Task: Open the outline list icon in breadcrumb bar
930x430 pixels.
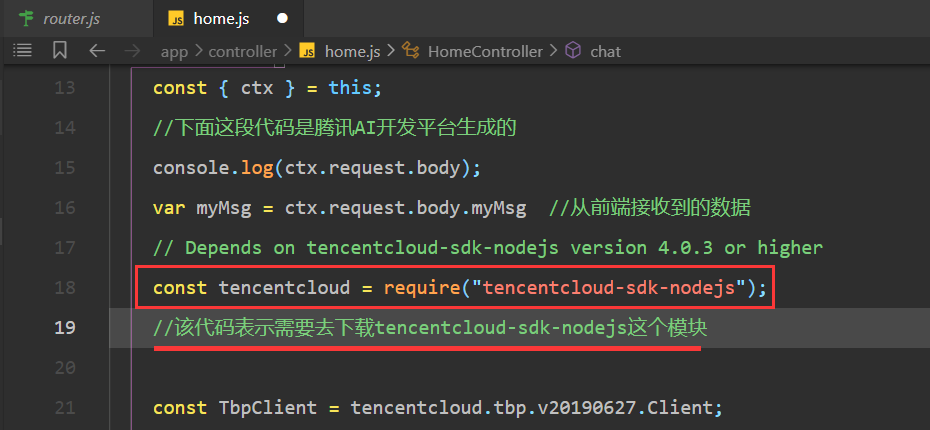Action: click(23, 51)
